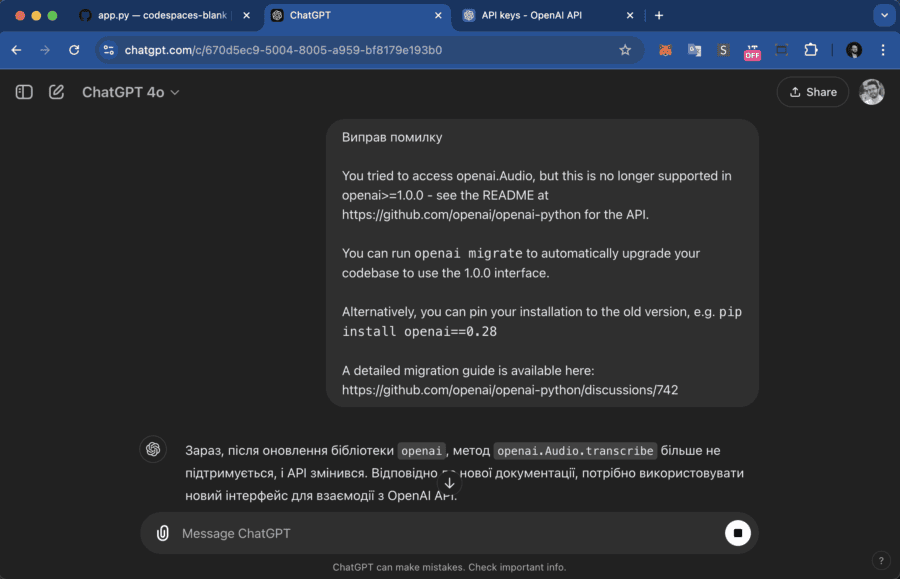Start a new chat with pencil icon

[56, 92]
